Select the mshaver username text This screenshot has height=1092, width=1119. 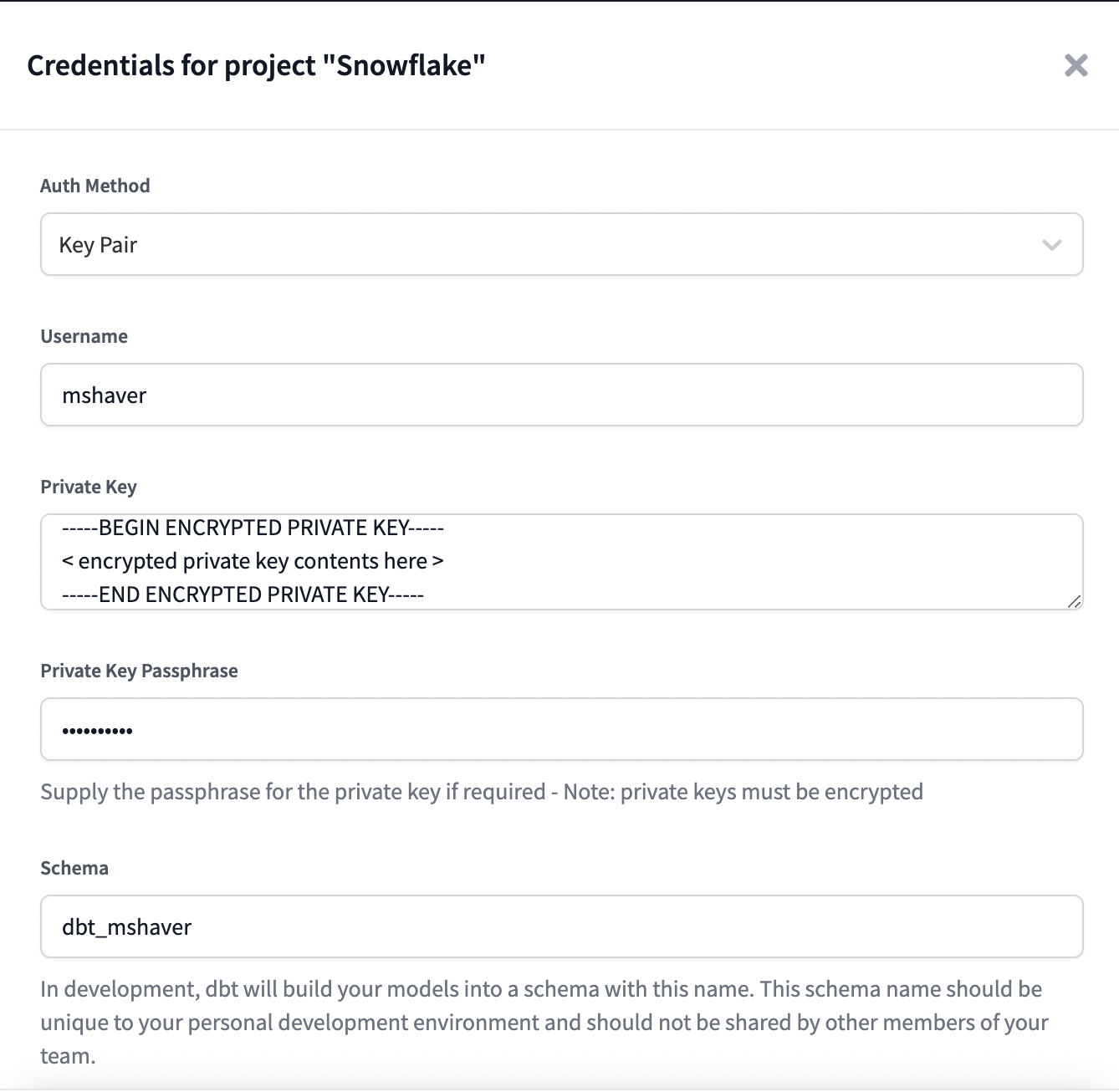point(105,395)
